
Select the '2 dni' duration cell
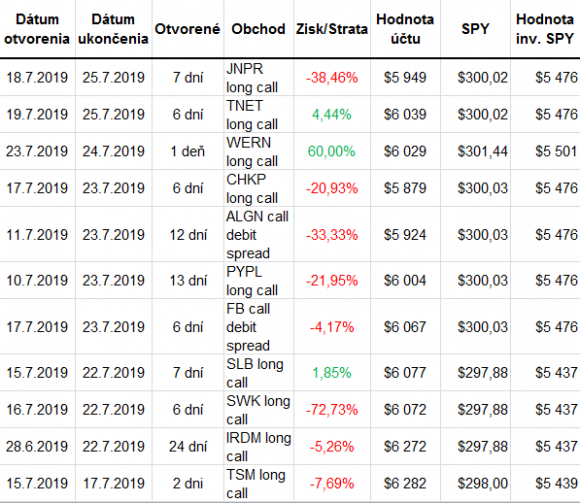188,483
